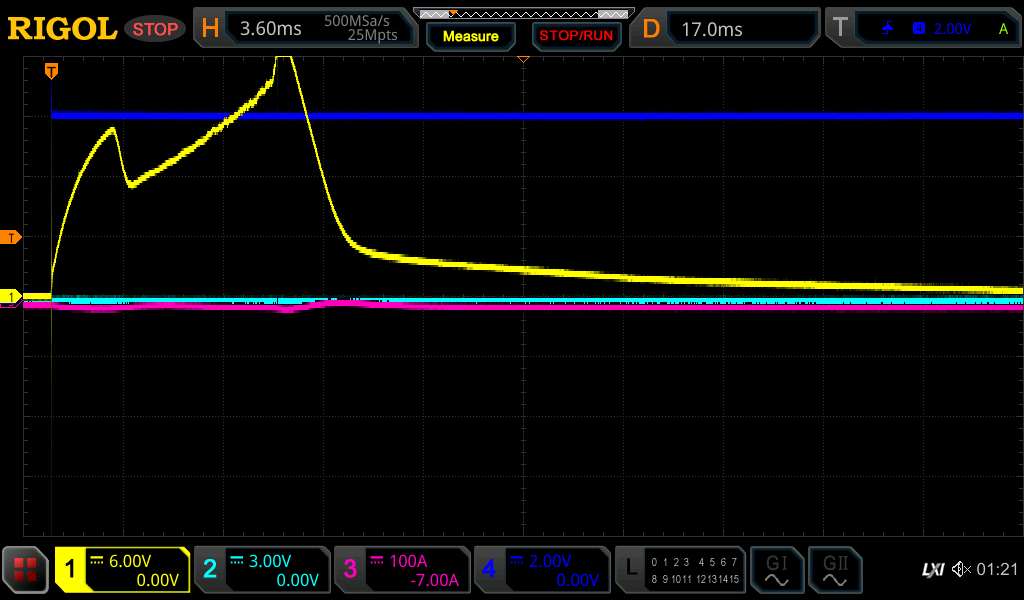This screenshot has width=1024, height=600.
Task: Open the delay settings showing 17.0ms
Action: click(x=728, y=28)
